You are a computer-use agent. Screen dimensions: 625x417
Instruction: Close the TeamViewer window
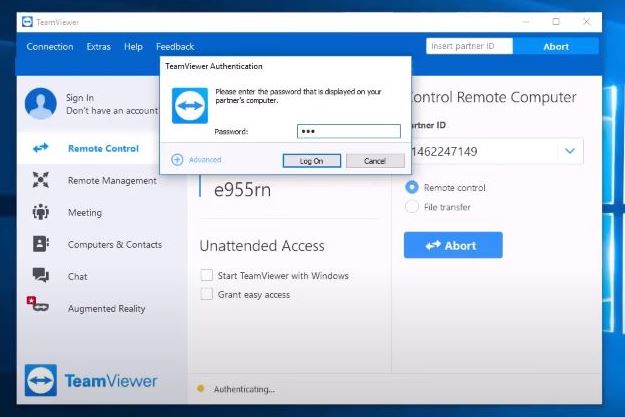[x=586, y=22]
